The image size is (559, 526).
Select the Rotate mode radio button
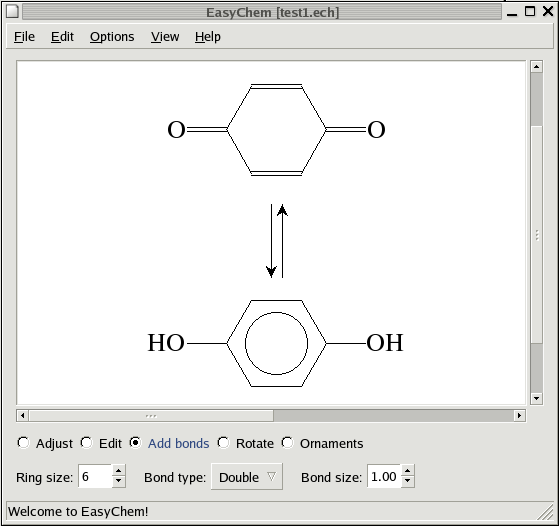(x=224, y=443)
